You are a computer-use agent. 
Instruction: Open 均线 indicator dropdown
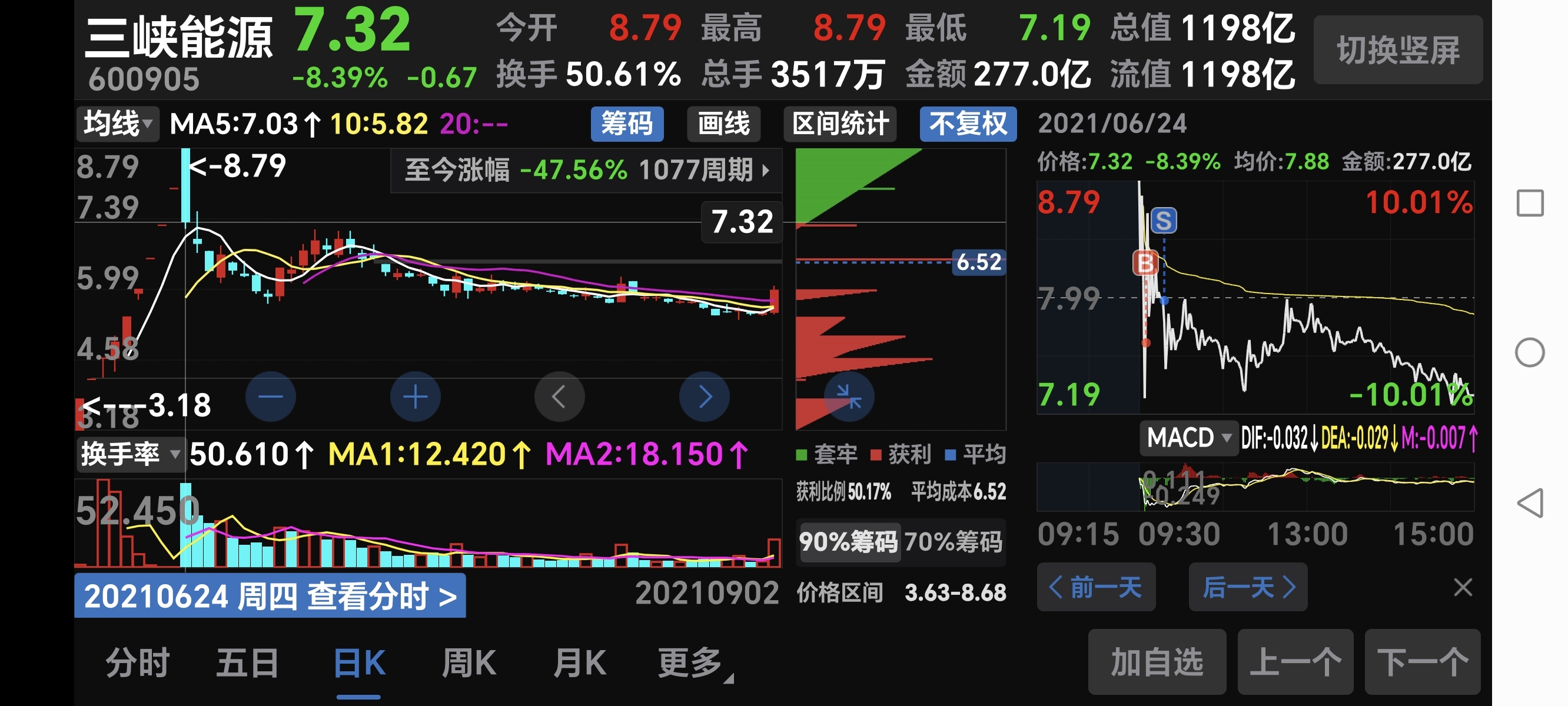pyautogui.click(x=118, y=124)
